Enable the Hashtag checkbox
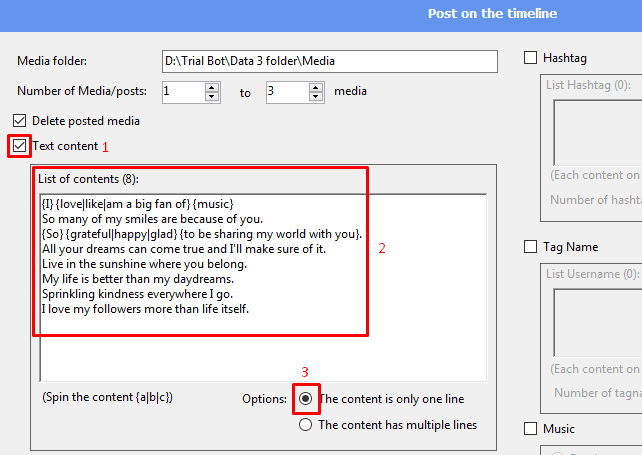 531,59
